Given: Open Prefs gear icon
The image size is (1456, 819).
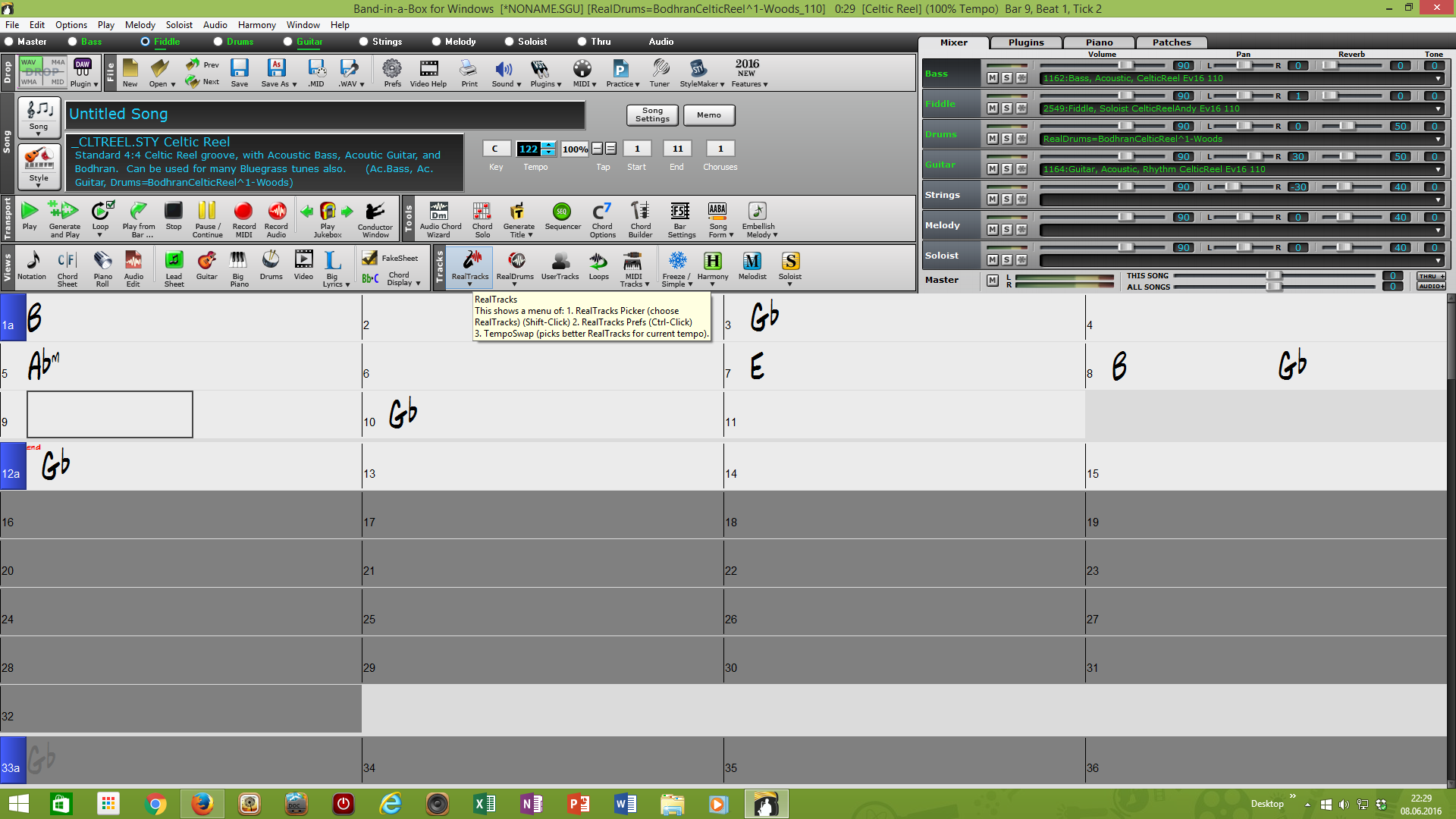Looking at the screenshot, I should (x=392, y=73).
